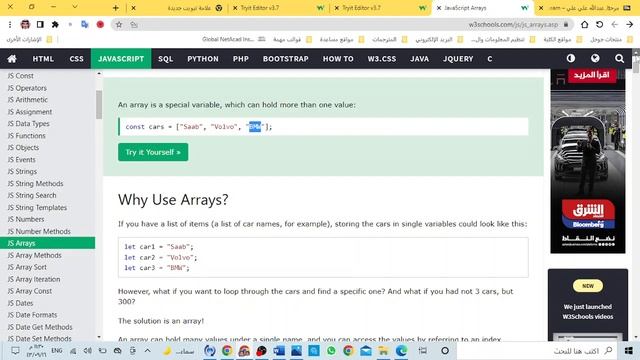The height and width of the screenshot is (360, 640).
Task: Open JS Functions in sidebar
Action: click(26, 136)
